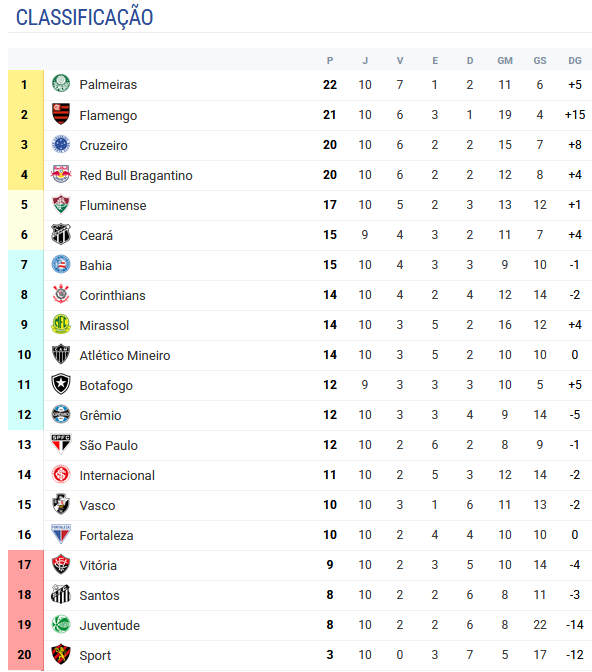Click the Sport club crest
Image resolution: width=592 pixels, height=672 pixels.
click(x=61, y=654)
